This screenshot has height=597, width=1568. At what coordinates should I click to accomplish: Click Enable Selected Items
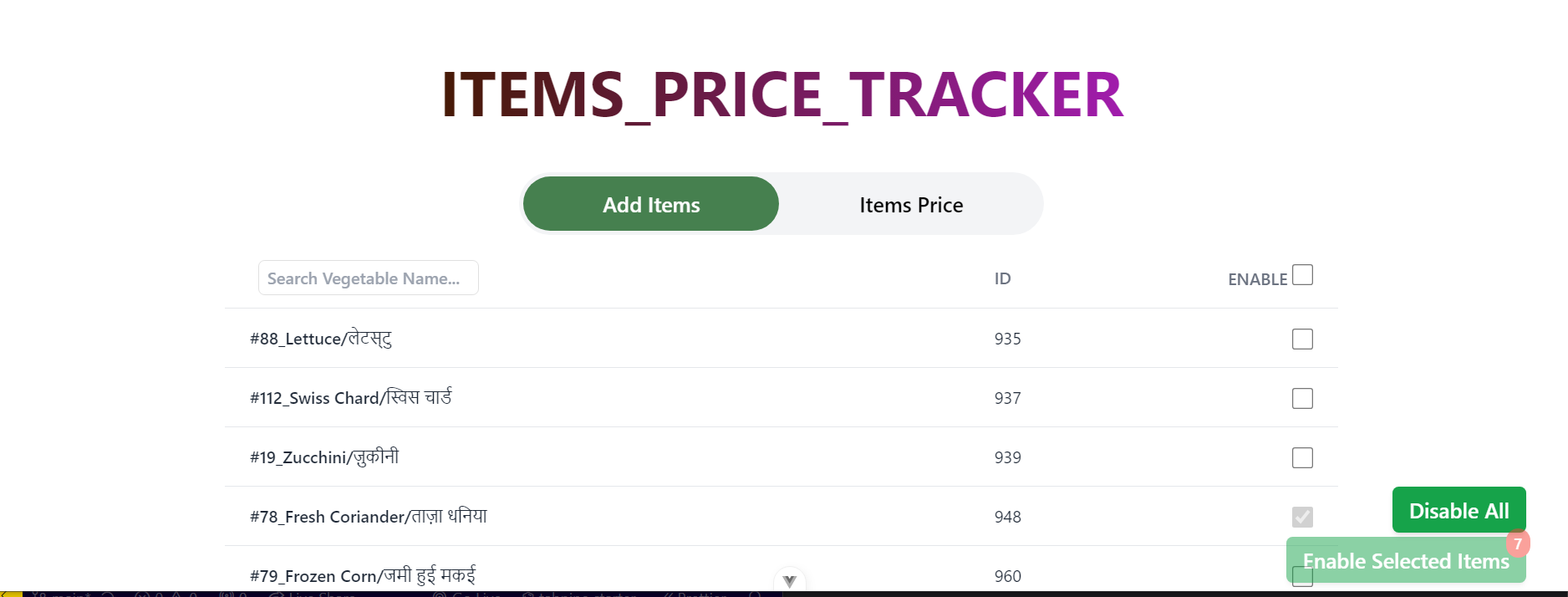point(1407,560)
